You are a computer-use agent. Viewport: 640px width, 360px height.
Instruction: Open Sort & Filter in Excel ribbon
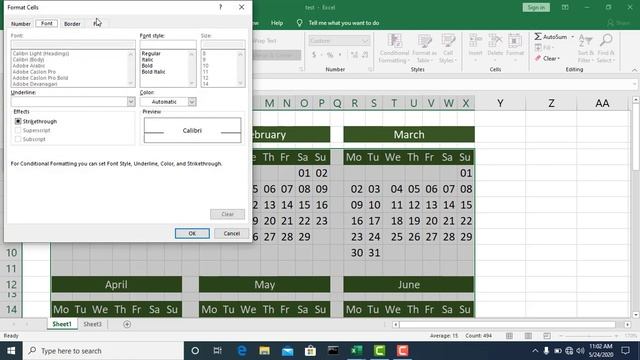coord(586,48)
